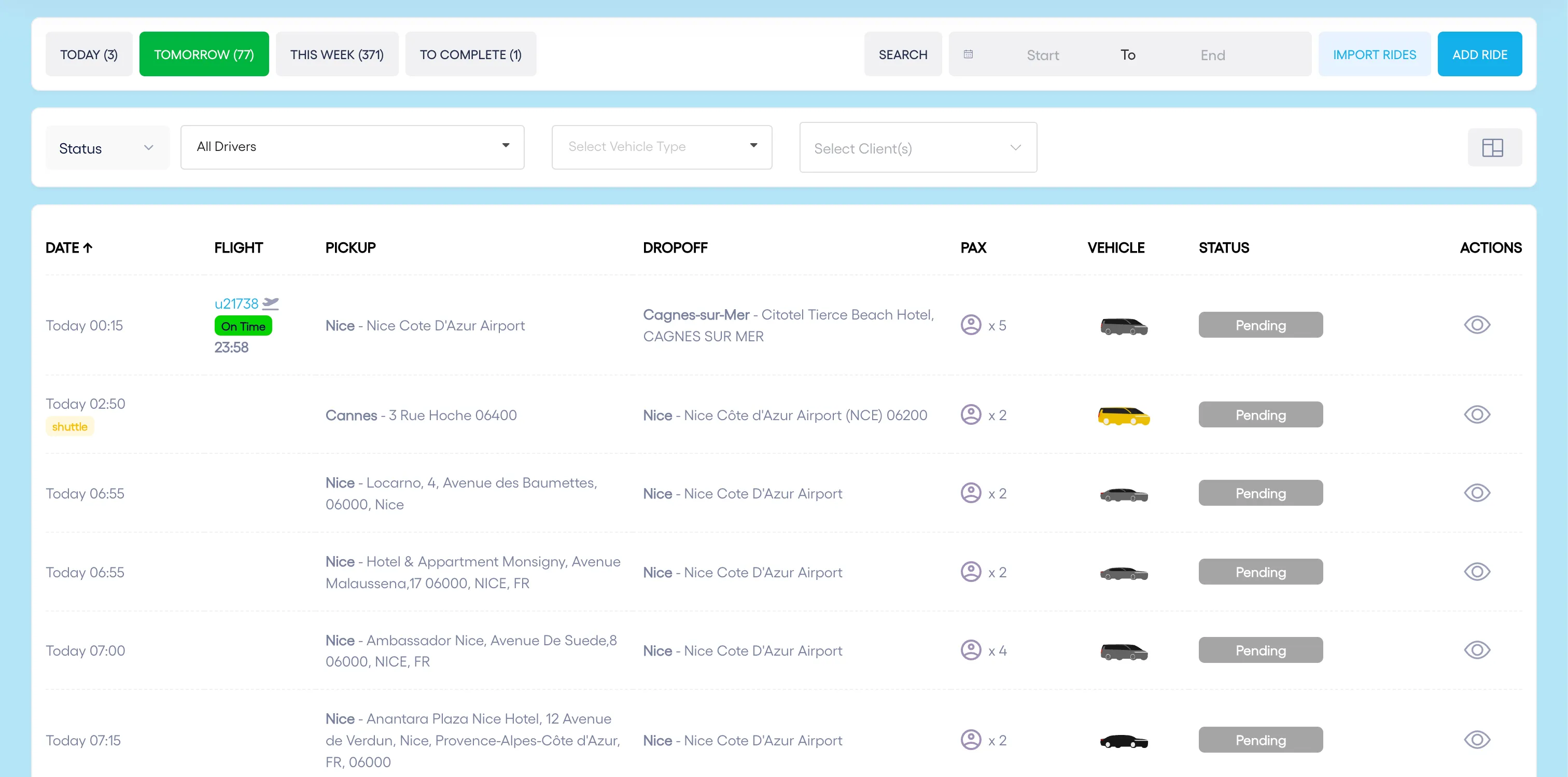This screenshot has width=1568, height=777.
Task: Open the THIS WEEK (371) tab
Action: 337,54
